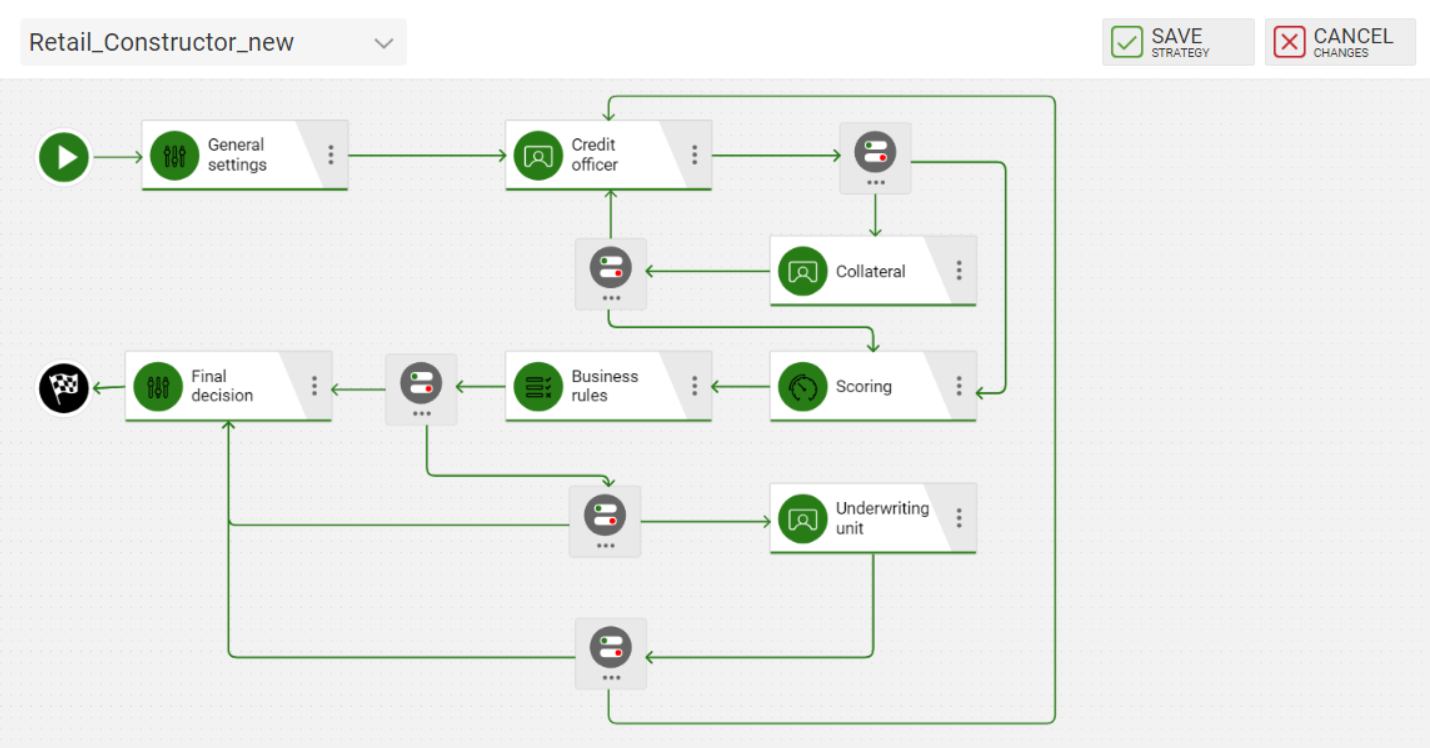Open Final decision three-dot menu
The width and height of the screenshot is (1430, 748).
click(x=315, y=385)
